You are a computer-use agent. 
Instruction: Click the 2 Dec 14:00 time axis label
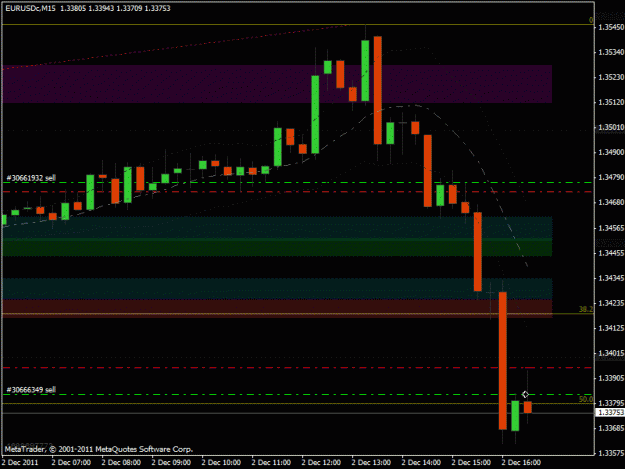(x=421, y=463)
